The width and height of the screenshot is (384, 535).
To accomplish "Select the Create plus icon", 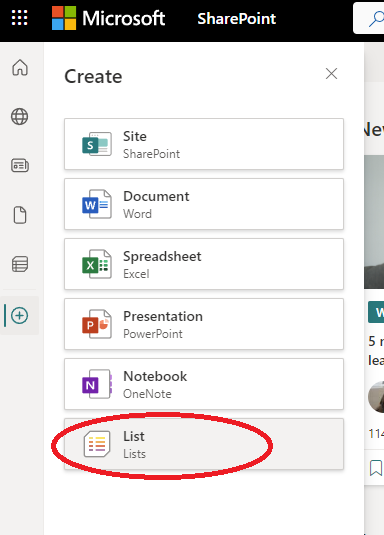I will 19,316.
